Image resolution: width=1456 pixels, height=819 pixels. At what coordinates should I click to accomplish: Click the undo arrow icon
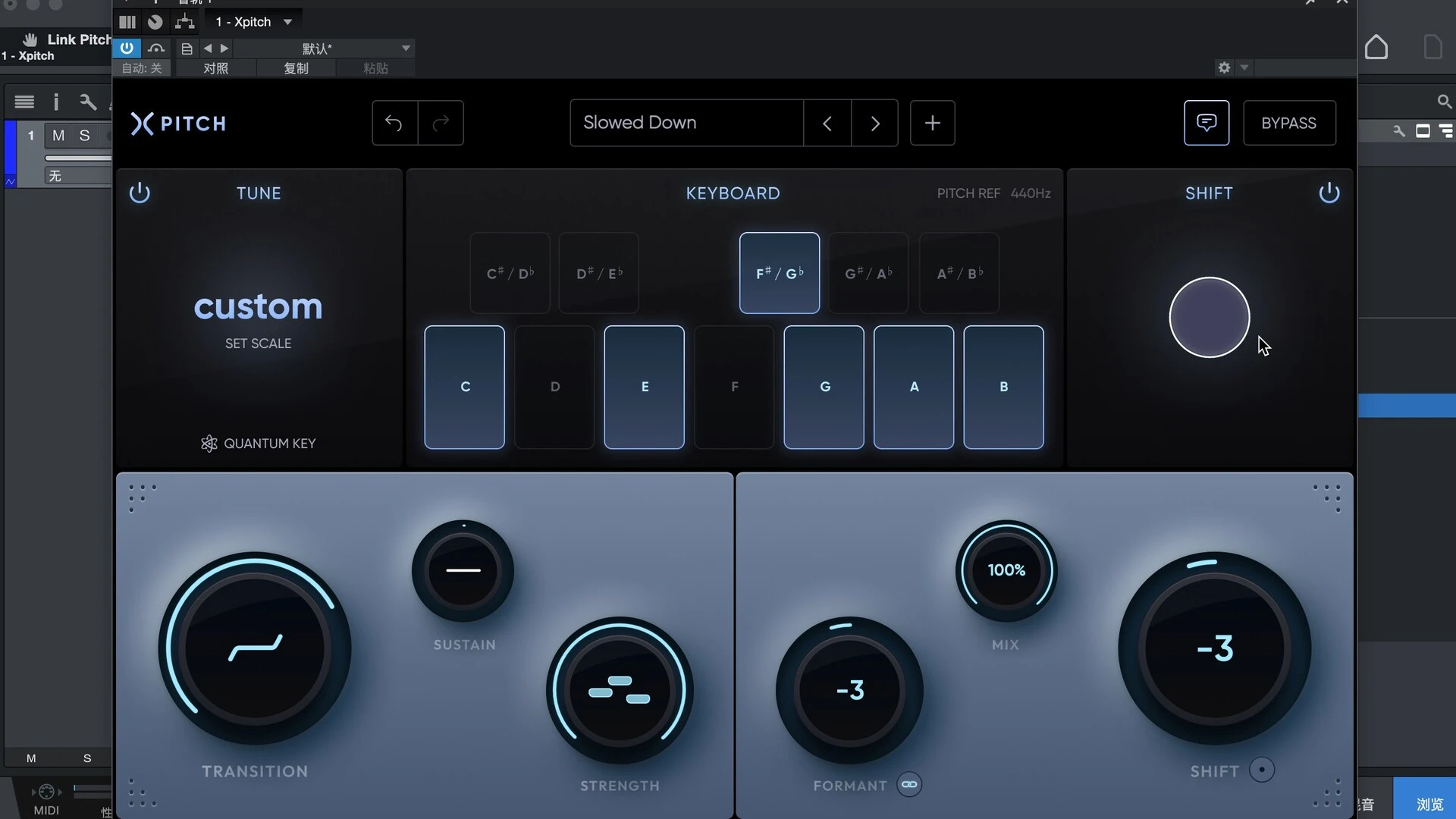394,122
